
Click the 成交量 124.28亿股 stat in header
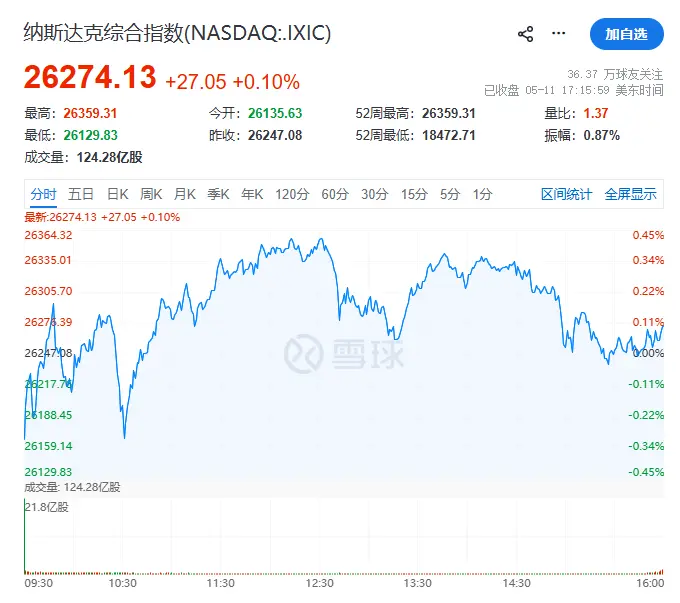click(83, 157)
